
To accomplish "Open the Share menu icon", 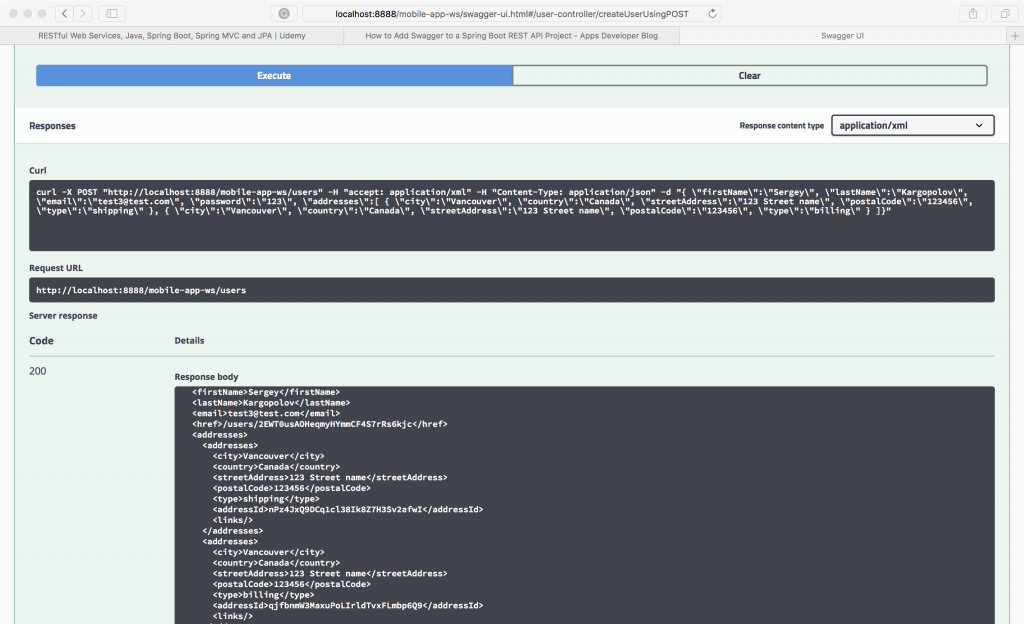I will click(x=972, y=14).
